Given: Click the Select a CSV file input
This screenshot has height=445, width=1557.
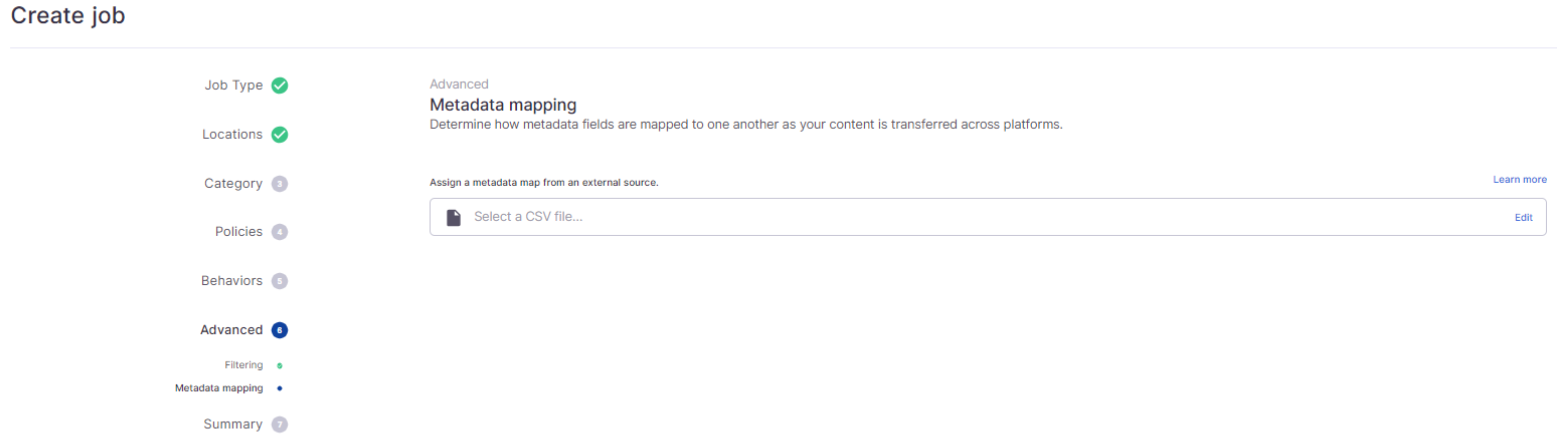Looking at the screenshot, I should pyautogui.click(x=988, y=217).
